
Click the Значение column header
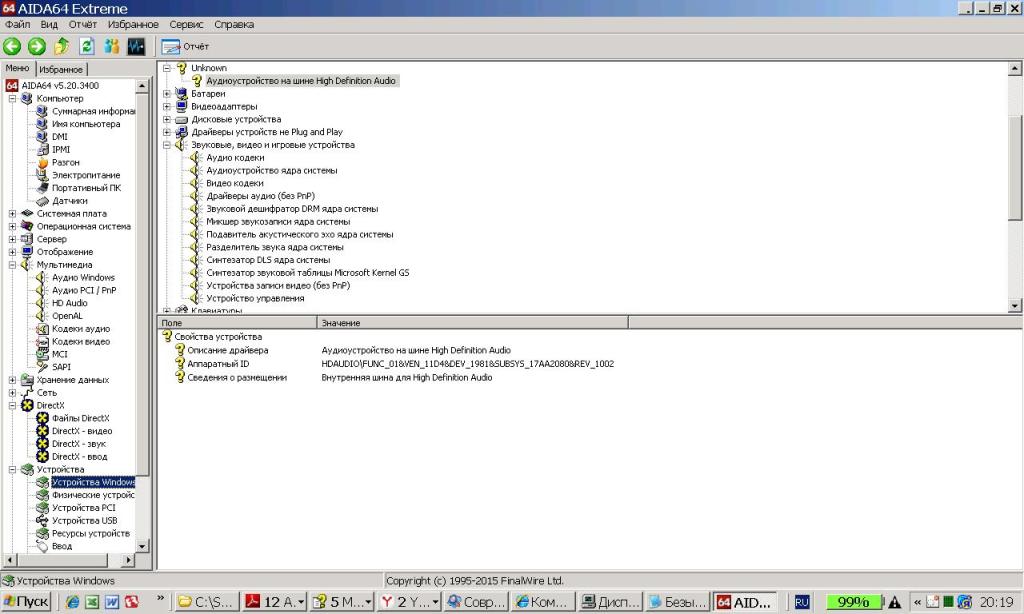341,323
